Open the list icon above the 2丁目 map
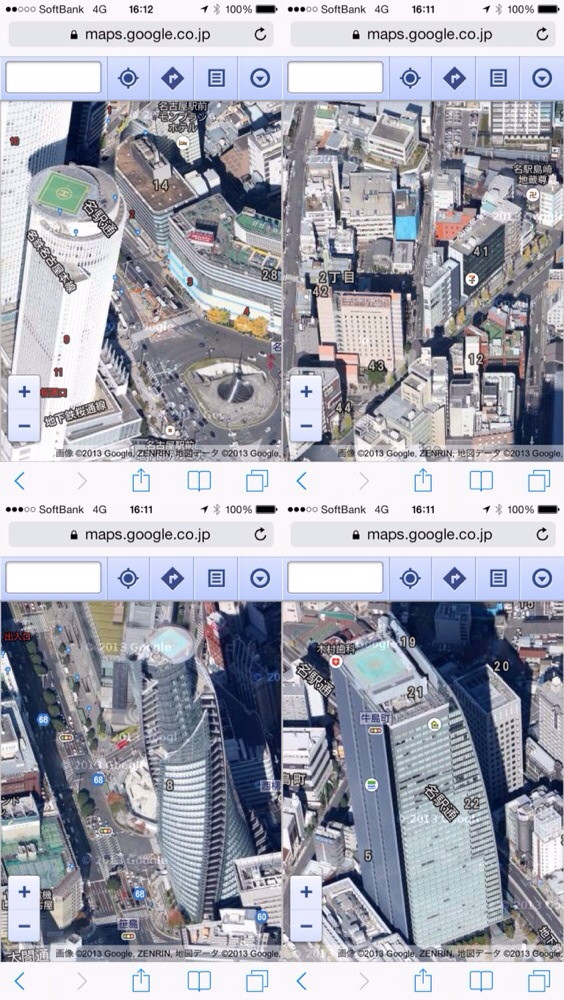 pos(498,78)
